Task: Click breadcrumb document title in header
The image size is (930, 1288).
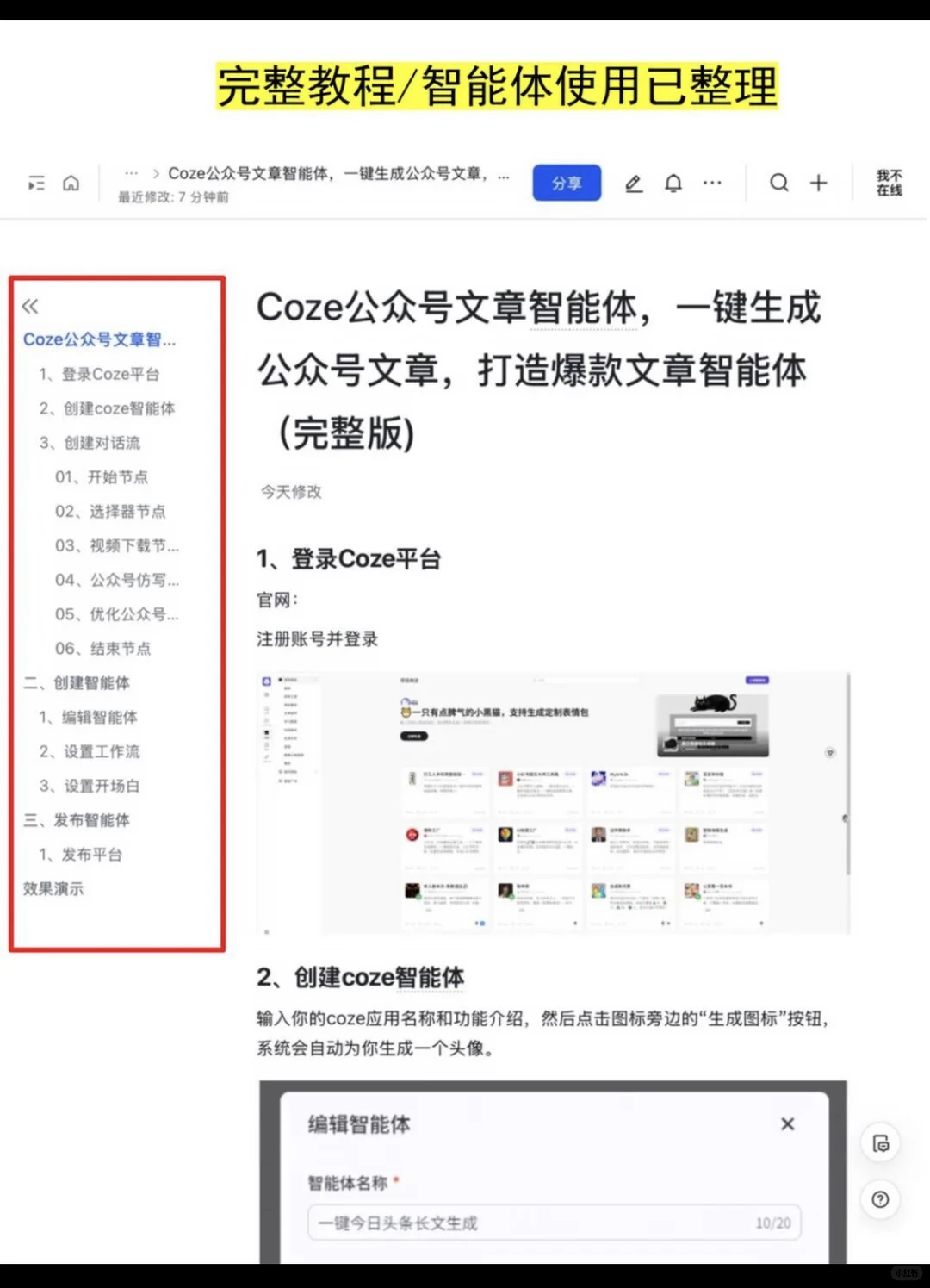Action: point(338,173)
